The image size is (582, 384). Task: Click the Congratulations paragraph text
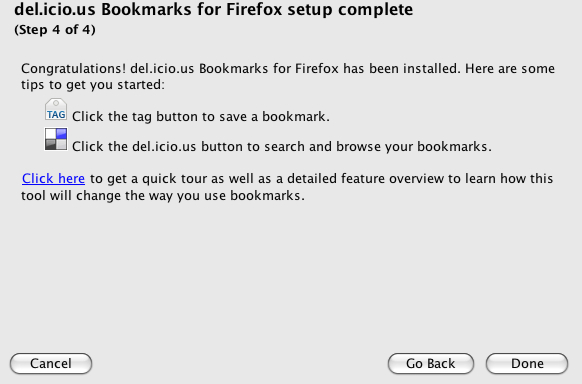(288, 76)
